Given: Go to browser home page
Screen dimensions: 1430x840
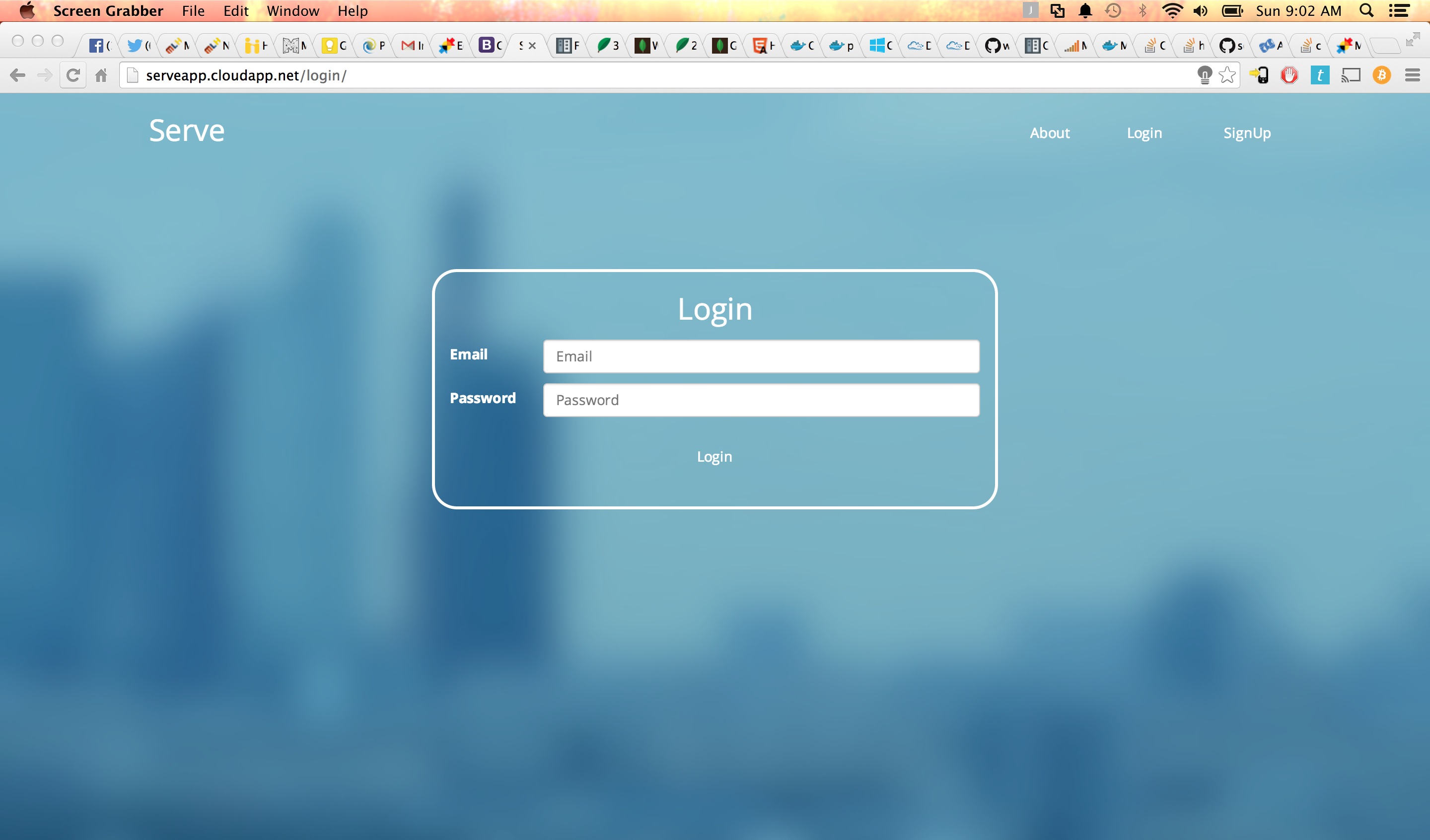Looking at the screenshot, I should click(101, 75).
